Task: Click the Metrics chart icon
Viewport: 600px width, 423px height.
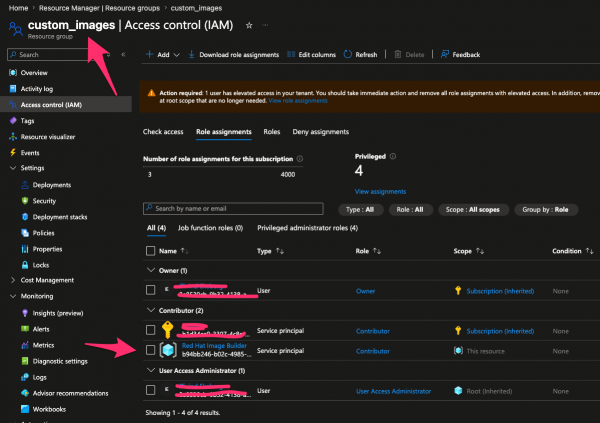Action: [x=25, y=345]
